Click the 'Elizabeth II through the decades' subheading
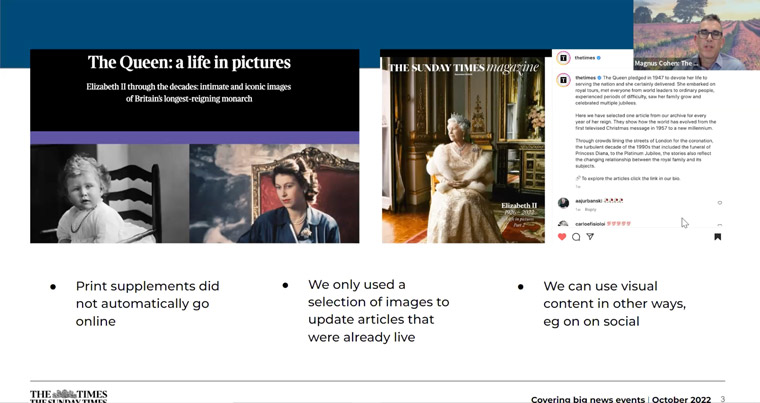The image size is (760, 403). (189, 93)
